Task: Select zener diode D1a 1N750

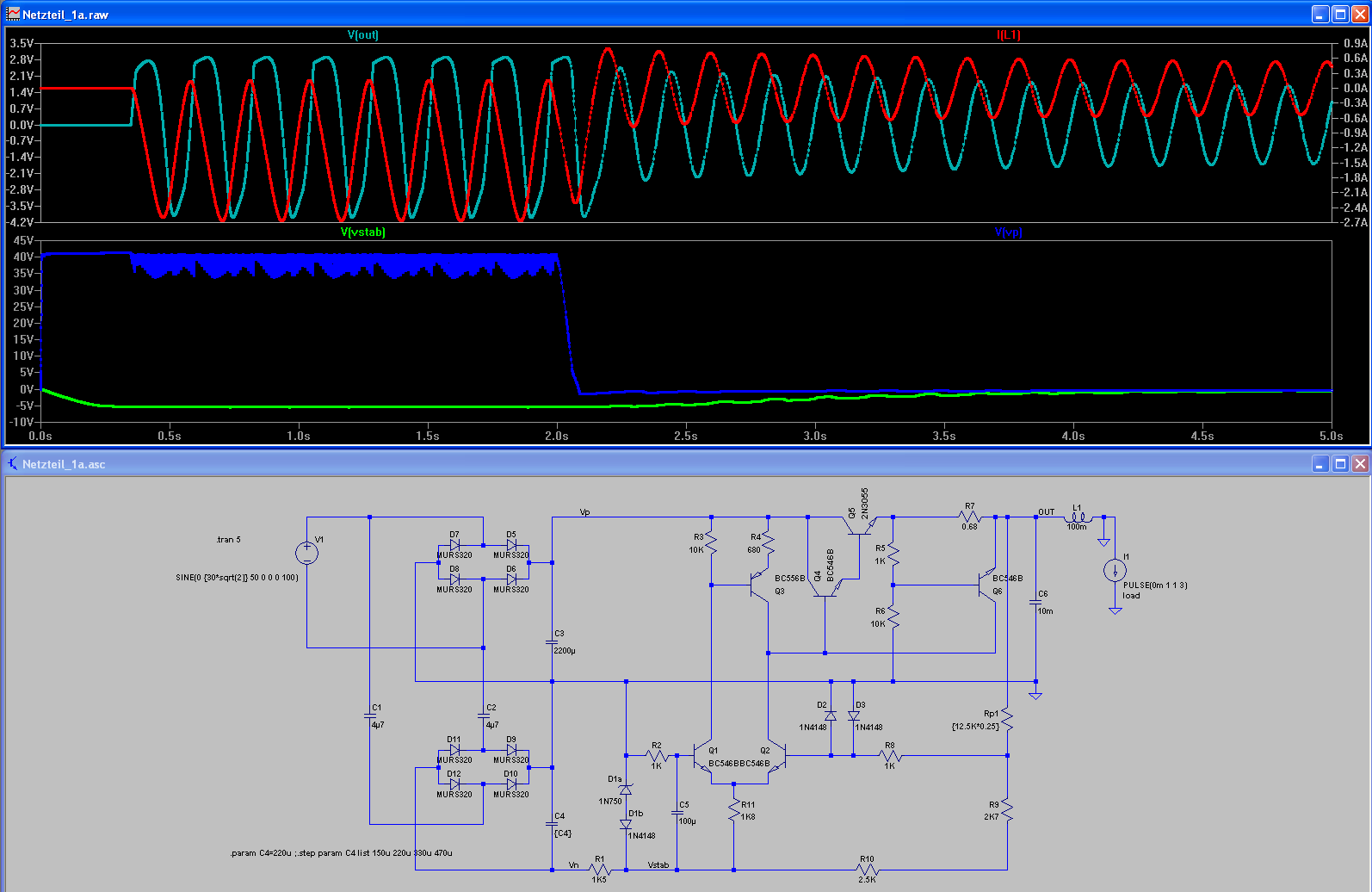Action: [x=626, y=790]
